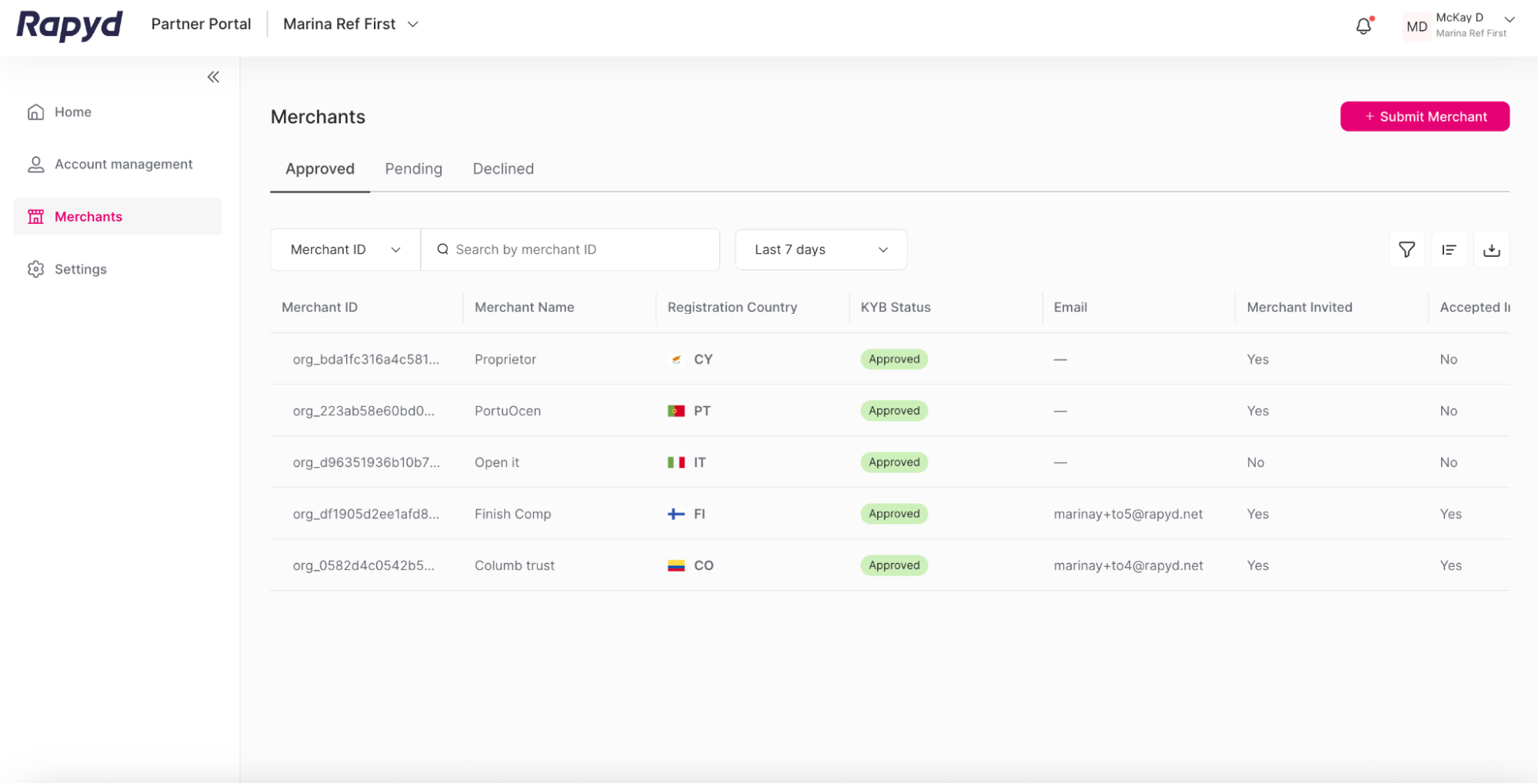The height and width of the screenshot is (784, 1538).
Task: Click the sort order icon
Action: 1449,249
